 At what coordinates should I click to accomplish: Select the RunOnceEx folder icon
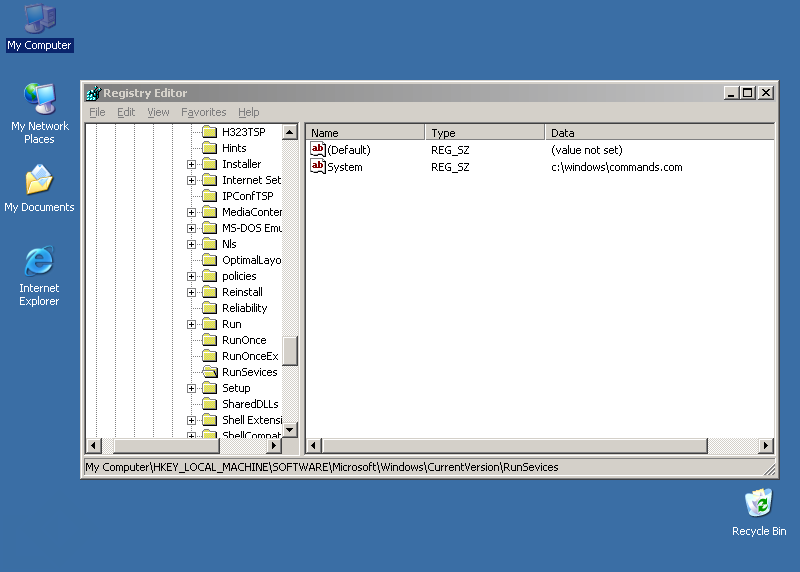pyautogui.click(x=210, y=356)
